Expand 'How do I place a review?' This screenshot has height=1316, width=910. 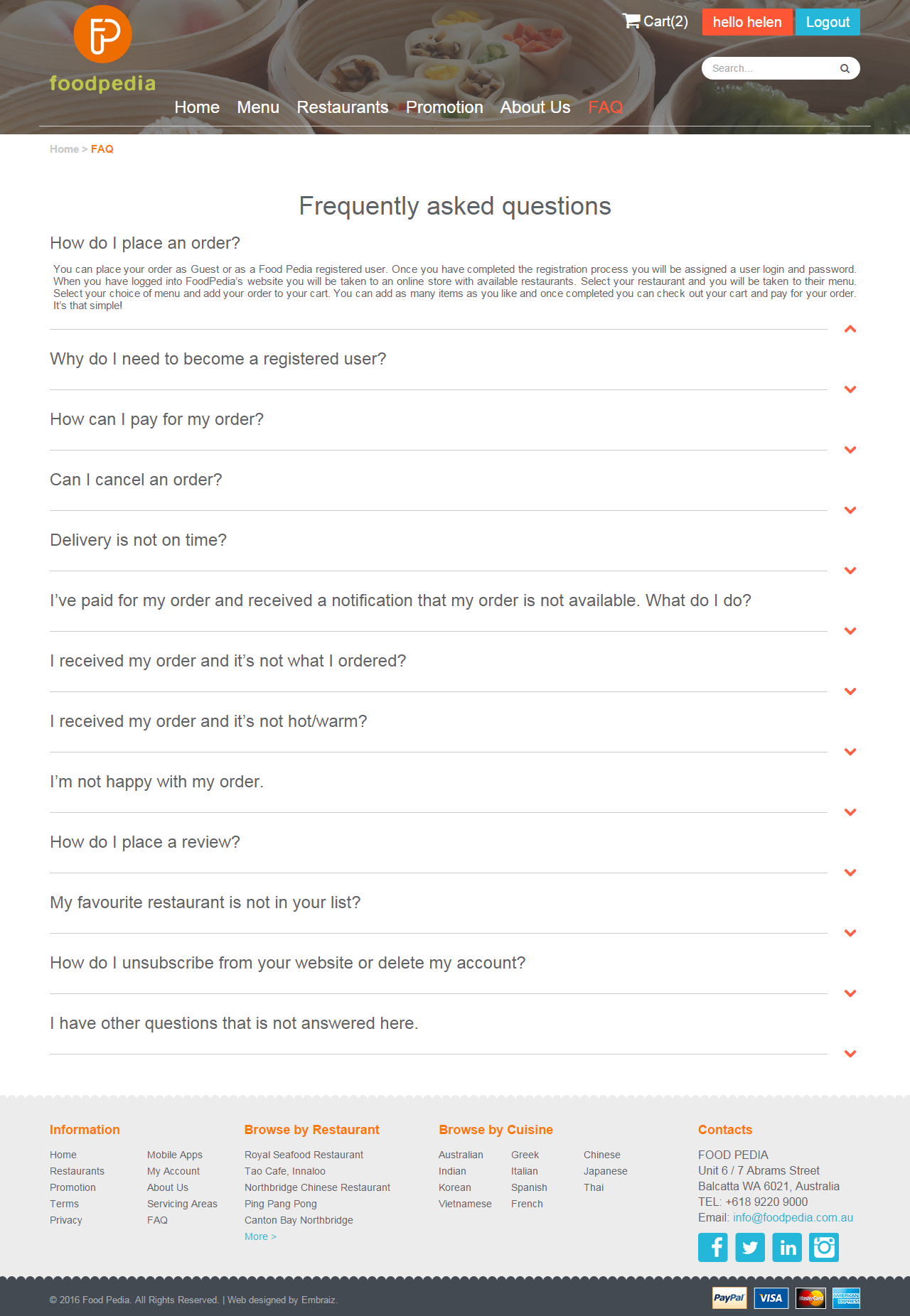(850, 873)
